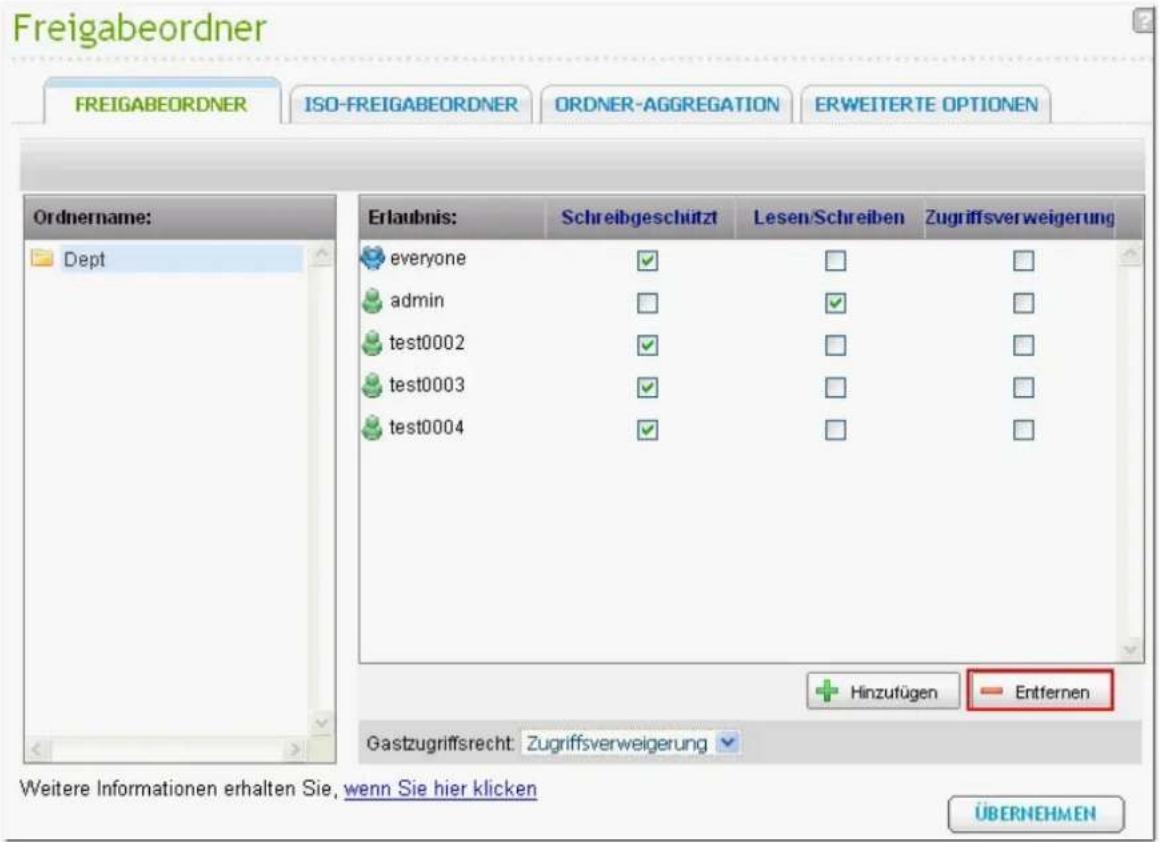Click the Lesen/Schreiben column header
This screenshot has width=1159, height=842.
point(829,217)
